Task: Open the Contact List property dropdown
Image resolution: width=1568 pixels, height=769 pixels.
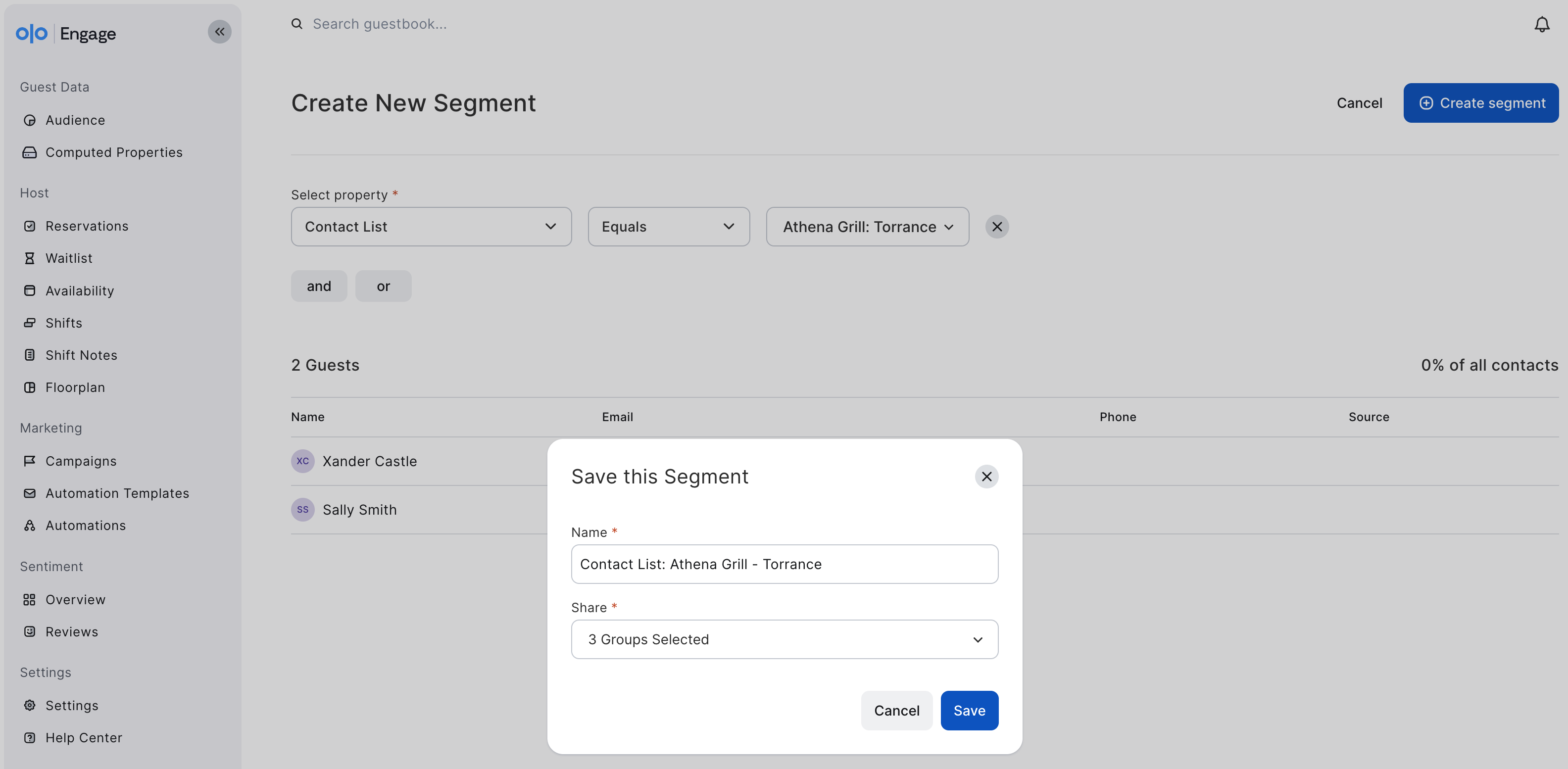Action: click(431, 227)
